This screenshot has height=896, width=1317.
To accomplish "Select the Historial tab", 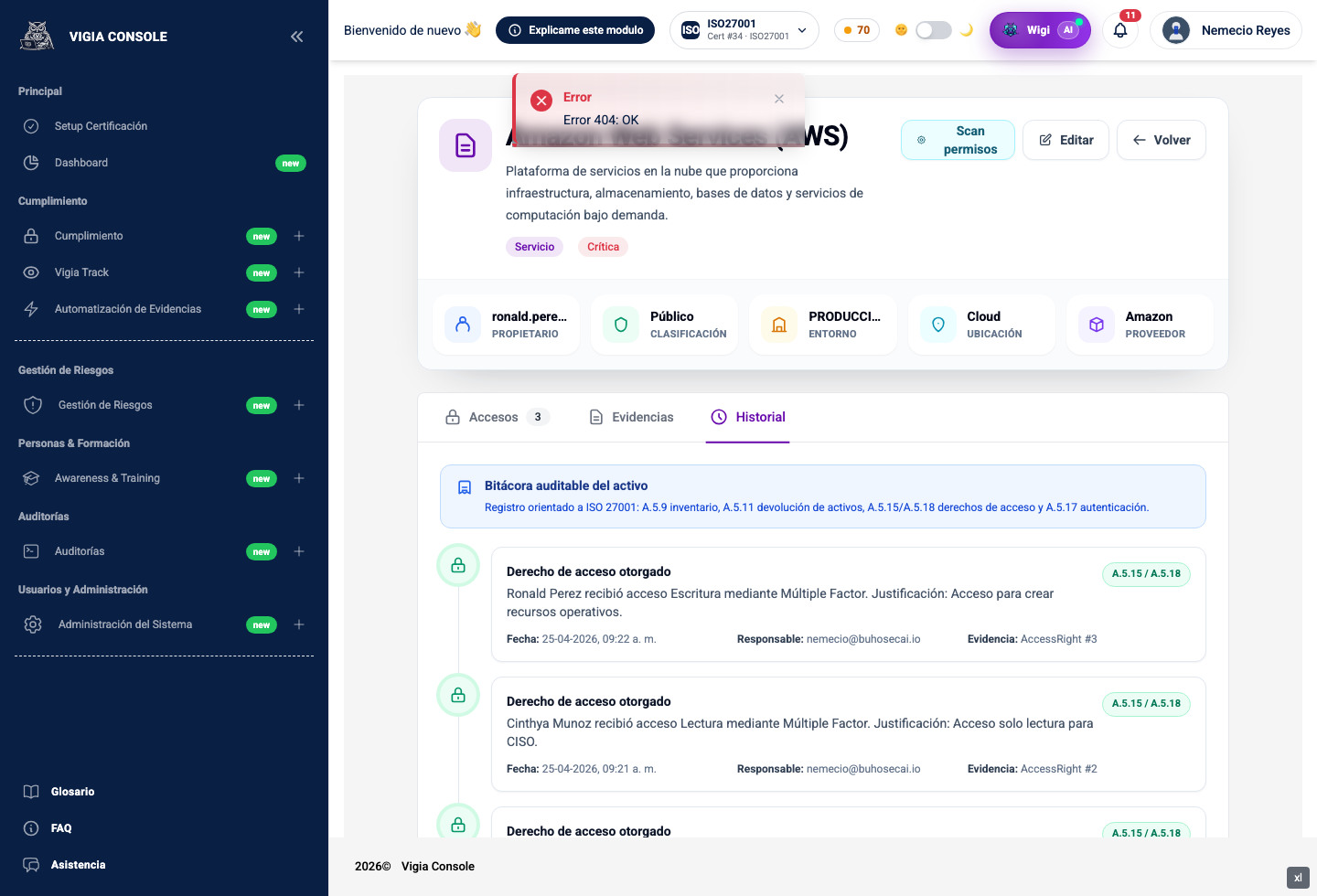I will click(748, 417).
